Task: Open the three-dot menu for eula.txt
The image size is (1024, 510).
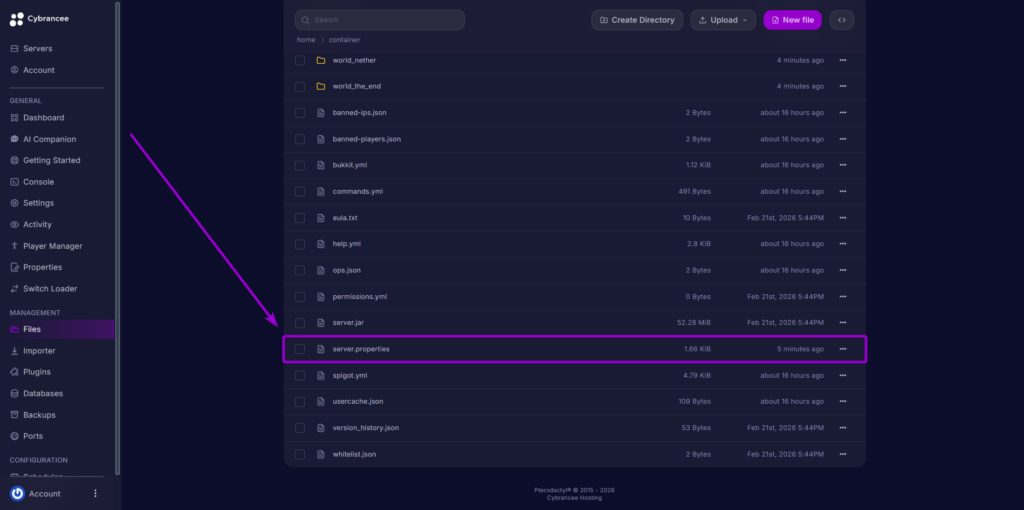Action: pyautogui.click(x=842, y=217)
